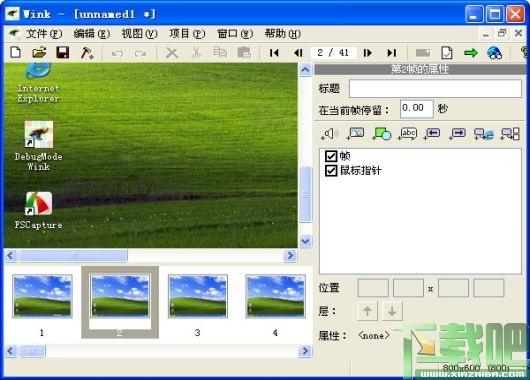Add a text box with the abc icon
The height and width of the screenshot is (380, 530).
click(x=408, y=134)
